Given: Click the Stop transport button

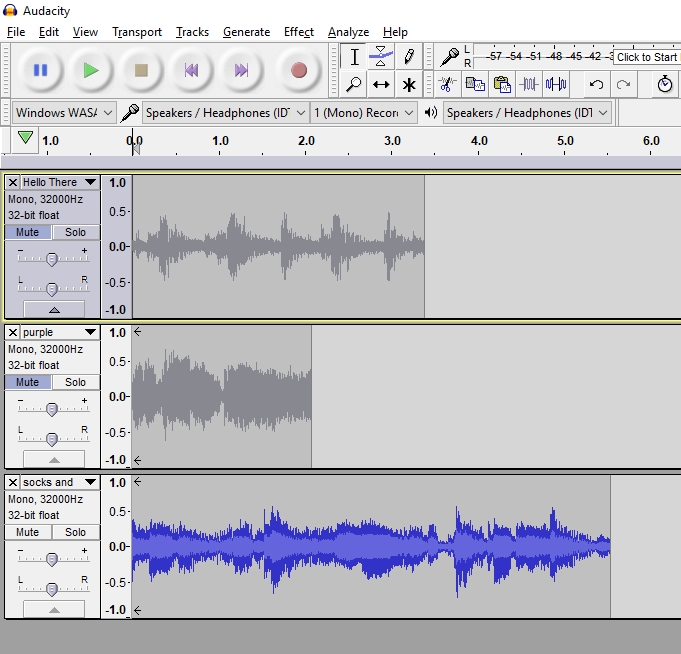Looking at the screenshot, I should [x=141, y=70].
